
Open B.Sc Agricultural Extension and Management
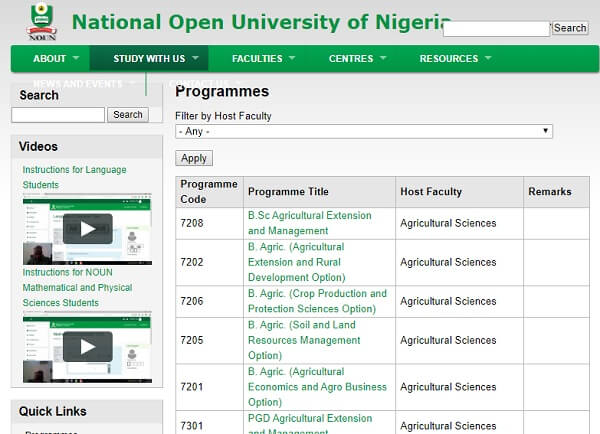click(x=310, y=223)
